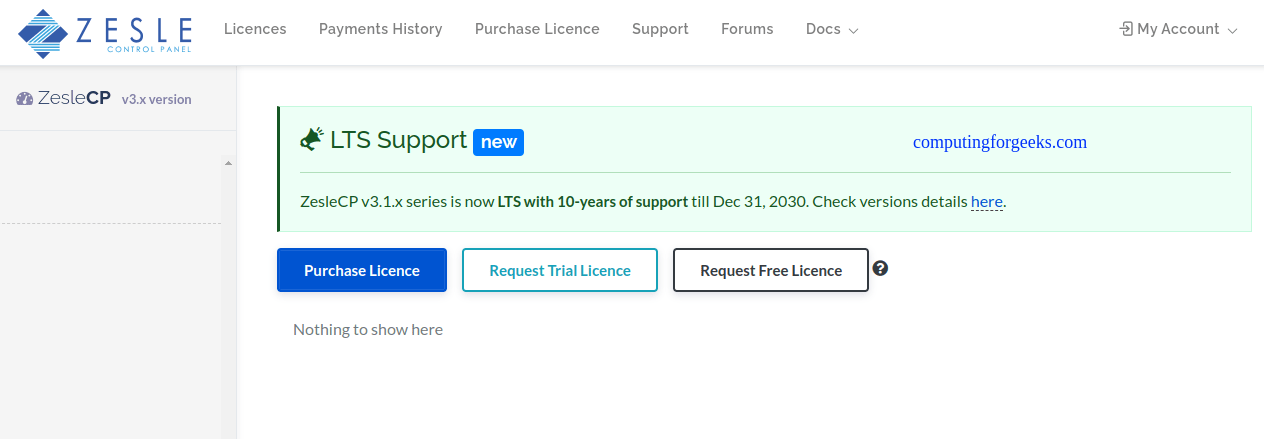Open the Licences menu item
Screen dimensions: 1264x439
pos(255,29)
